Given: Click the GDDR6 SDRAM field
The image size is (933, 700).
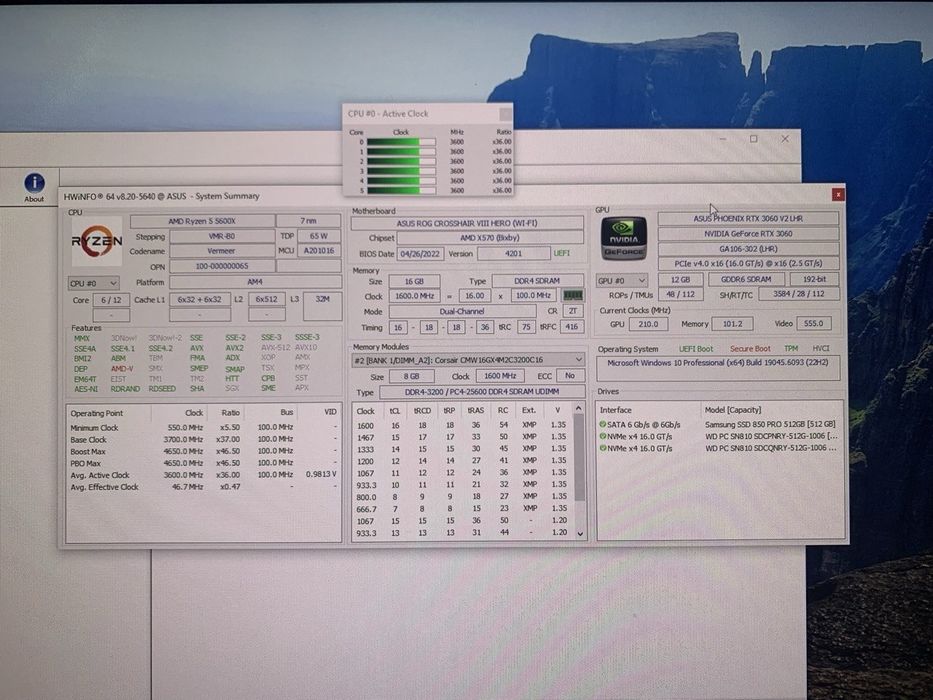Looking at the screenshot, I should (x=746, y=279).
